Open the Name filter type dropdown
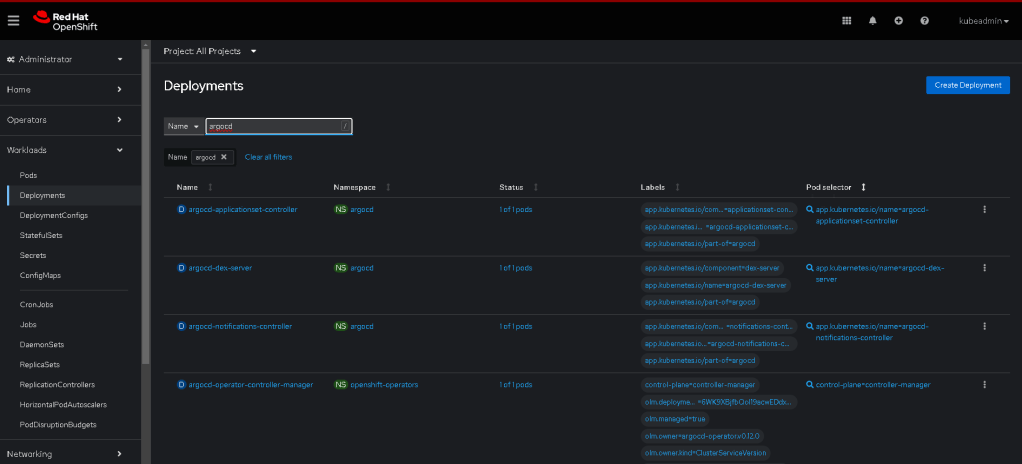 tap(183, 126)
